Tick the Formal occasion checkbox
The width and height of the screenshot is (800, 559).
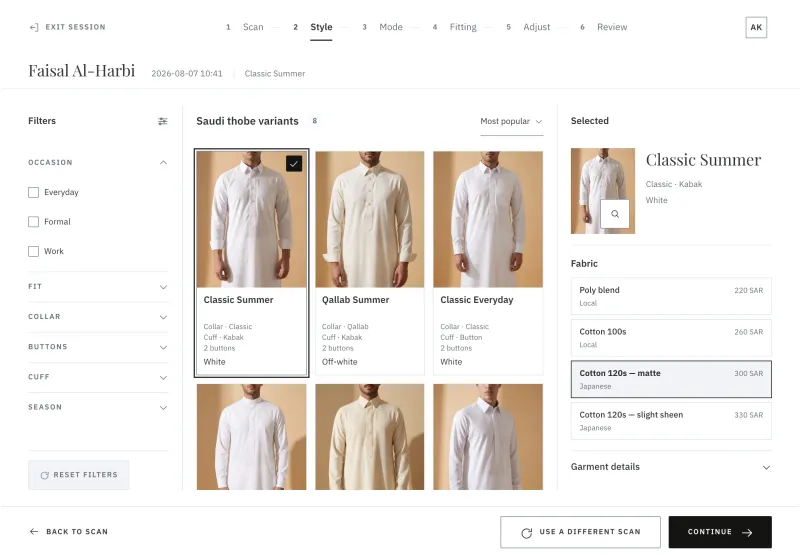33,222
